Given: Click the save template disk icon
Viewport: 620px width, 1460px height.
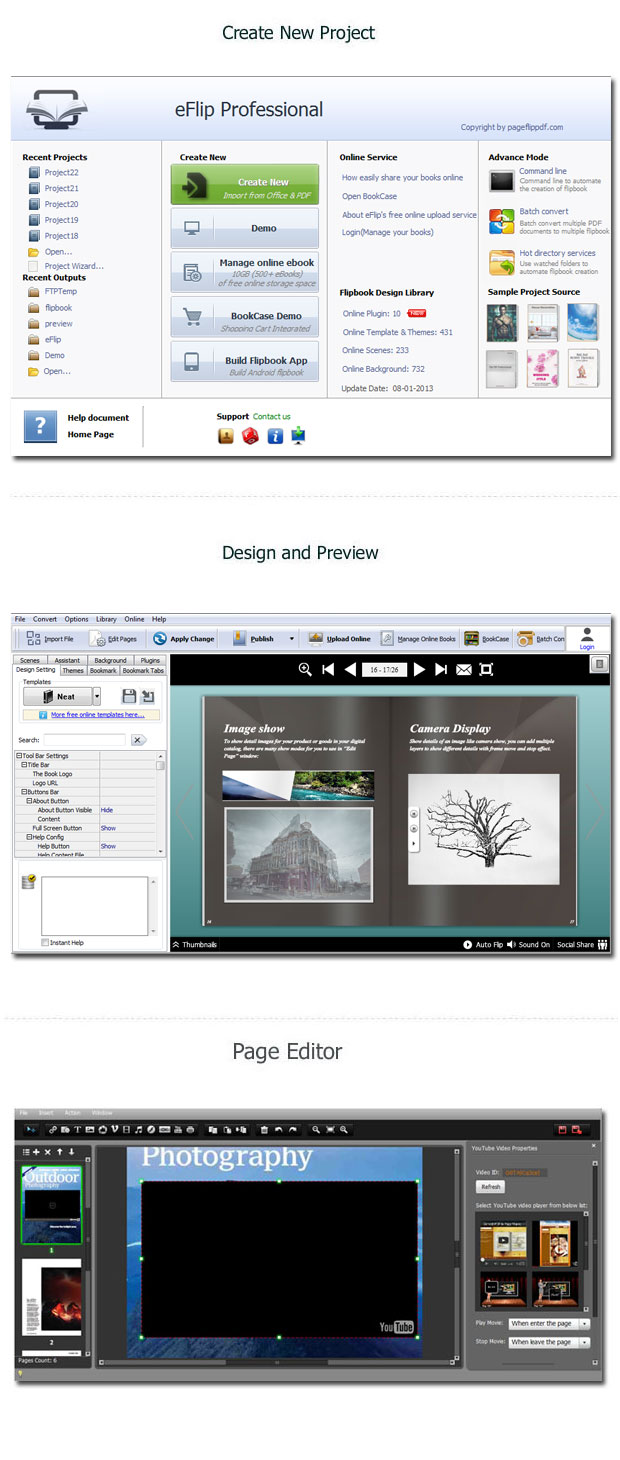Looking at the screenshot, I should 129,696.
